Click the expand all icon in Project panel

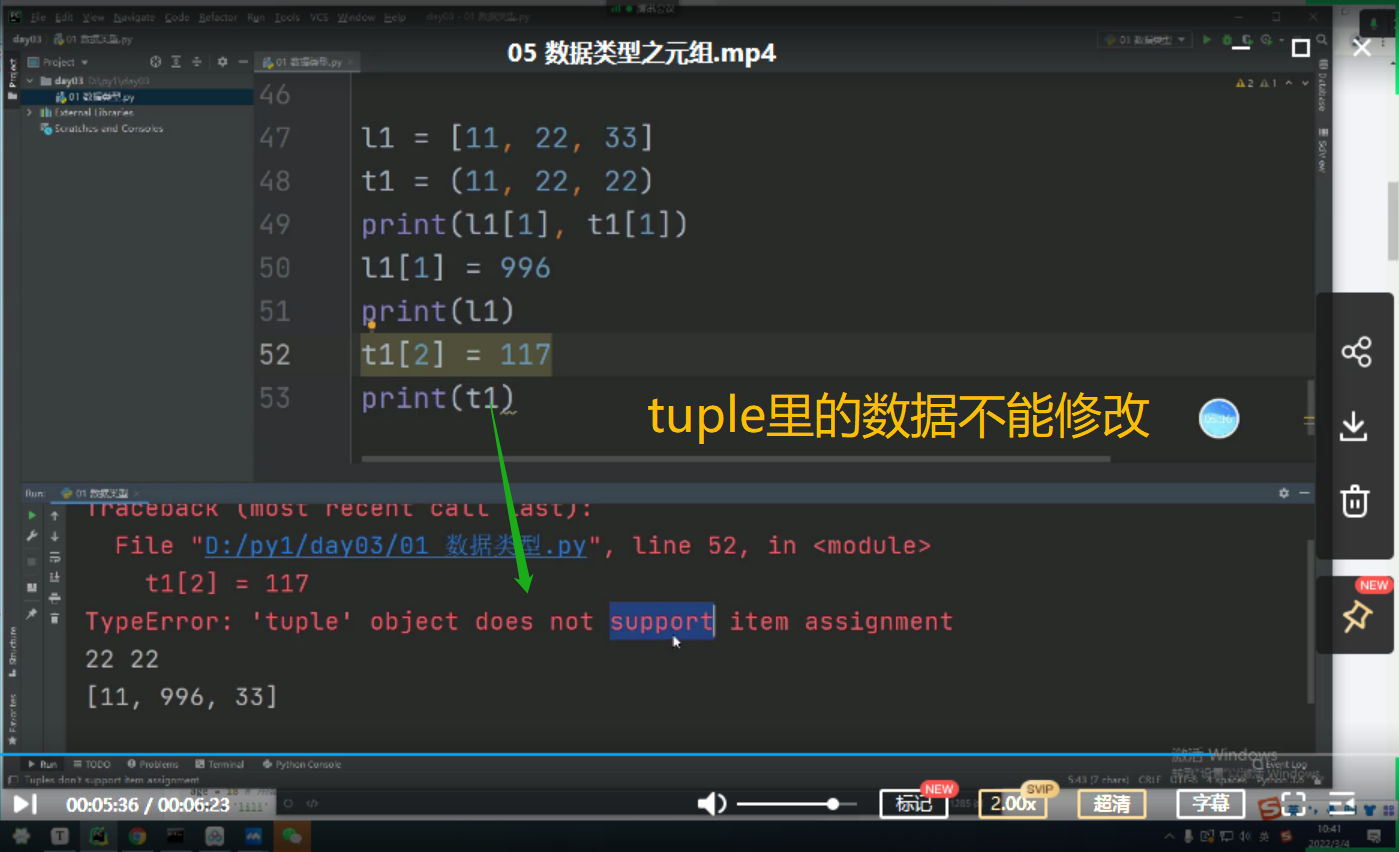(177, 62)
